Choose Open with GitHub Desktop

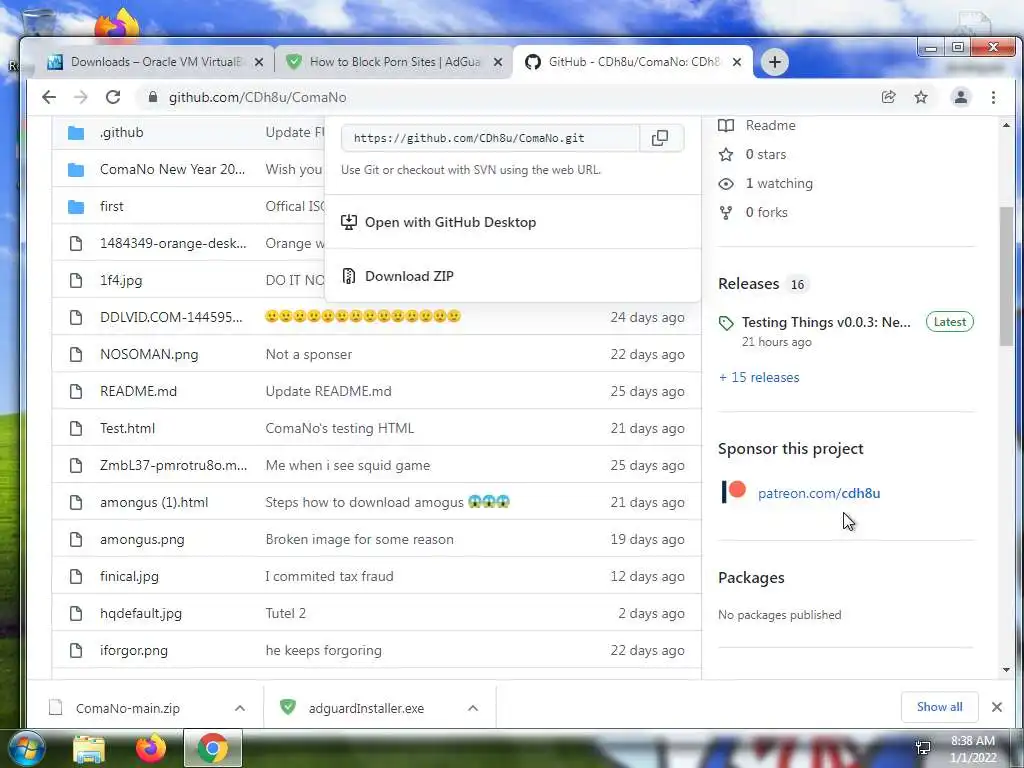pos(450,222)
